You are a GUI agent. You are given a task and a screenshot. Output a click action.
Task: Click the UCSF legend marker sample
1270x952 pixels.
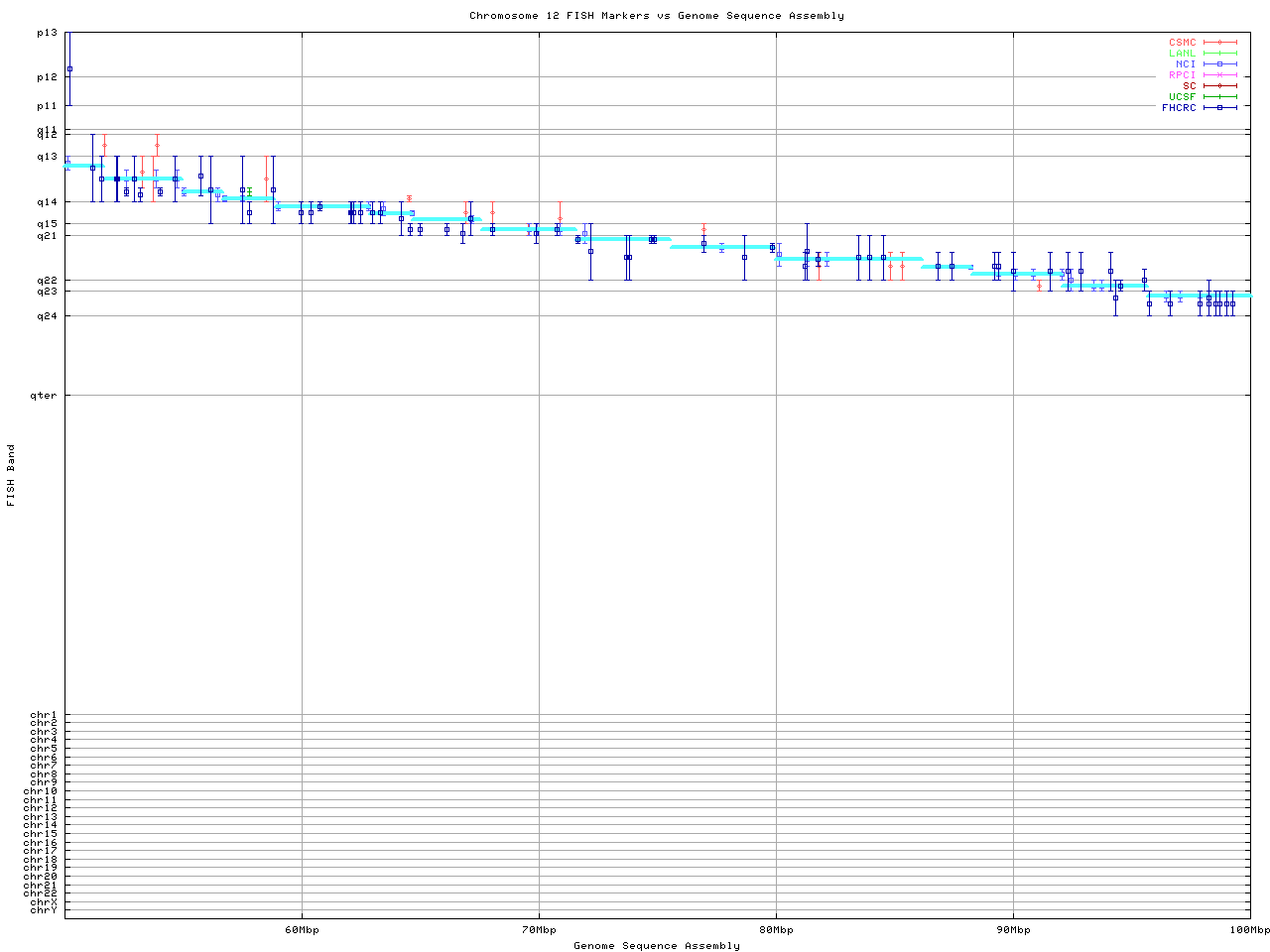click(x=1219, y=97)
